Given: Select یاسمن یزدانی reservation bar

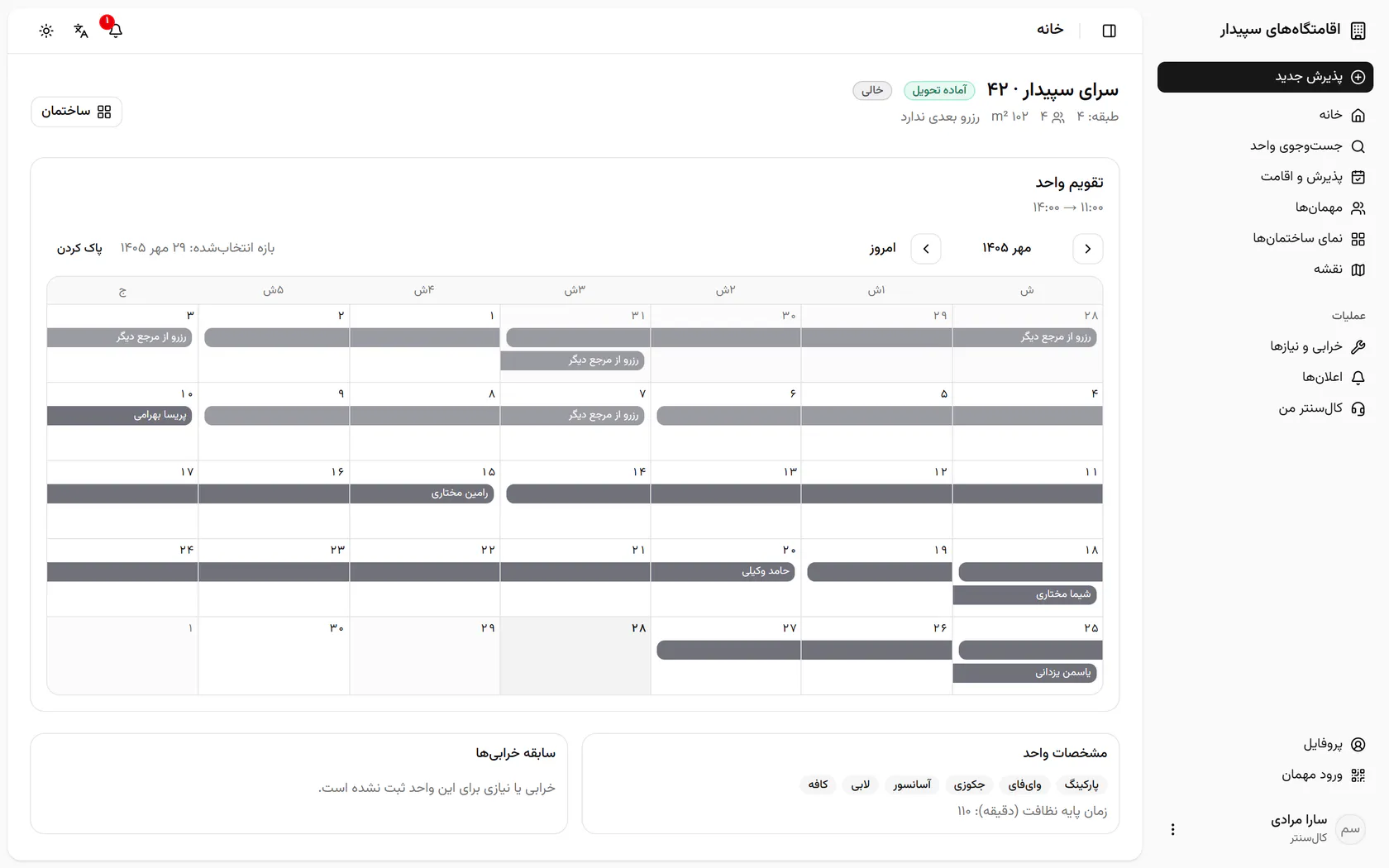Looking at the screenshot, I should [1024, 673].
